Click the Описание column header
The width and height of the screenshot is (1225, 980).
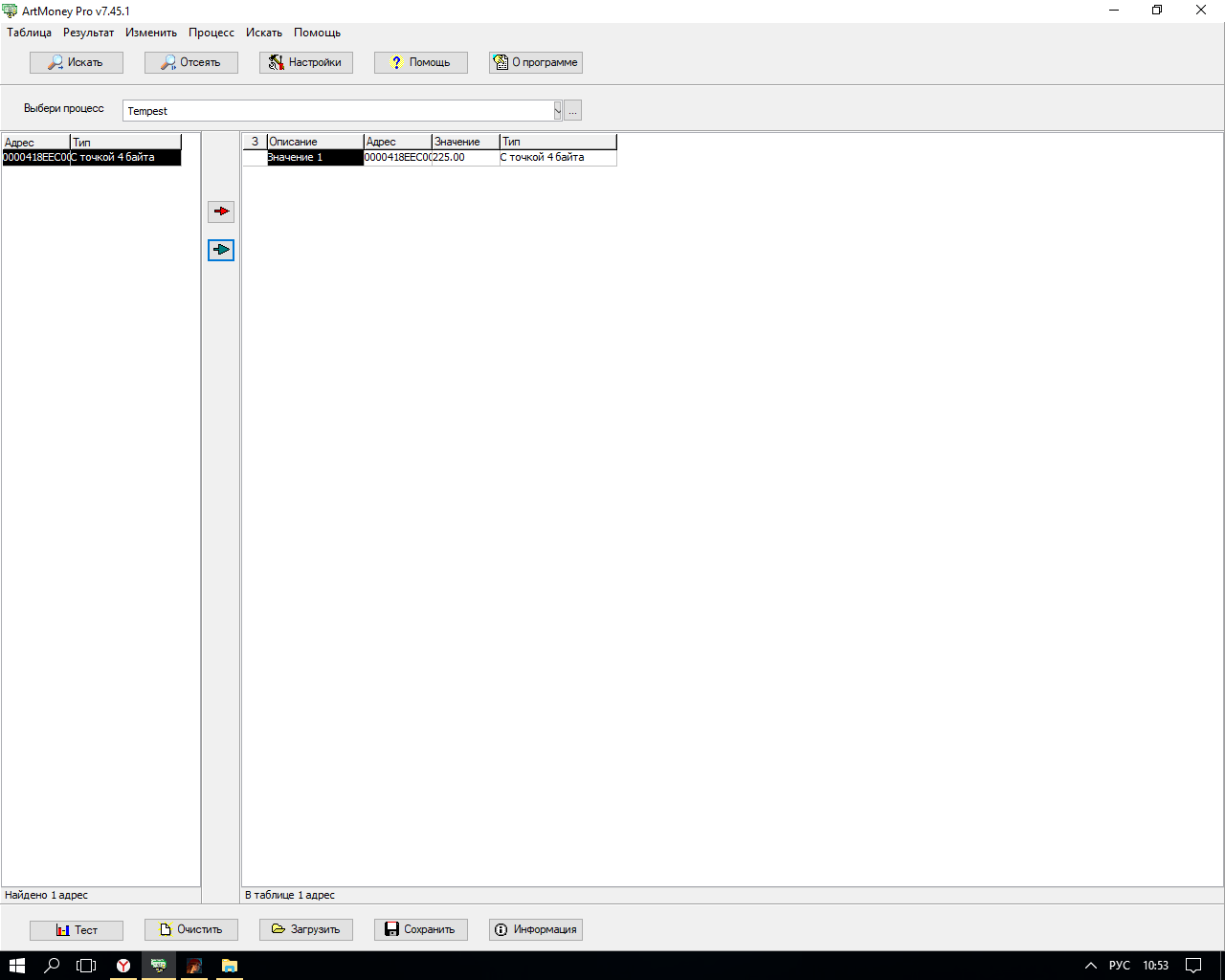315,142
